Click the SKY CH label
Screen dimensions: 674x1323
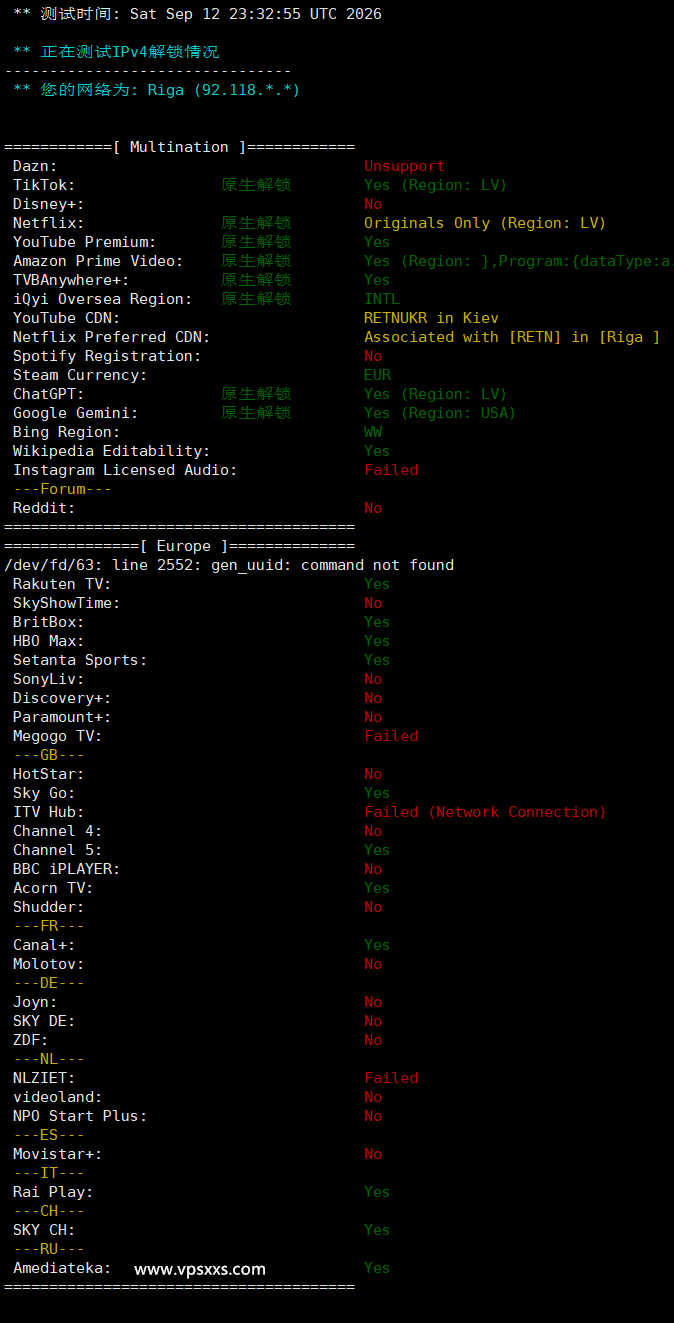pos(44,1230)
